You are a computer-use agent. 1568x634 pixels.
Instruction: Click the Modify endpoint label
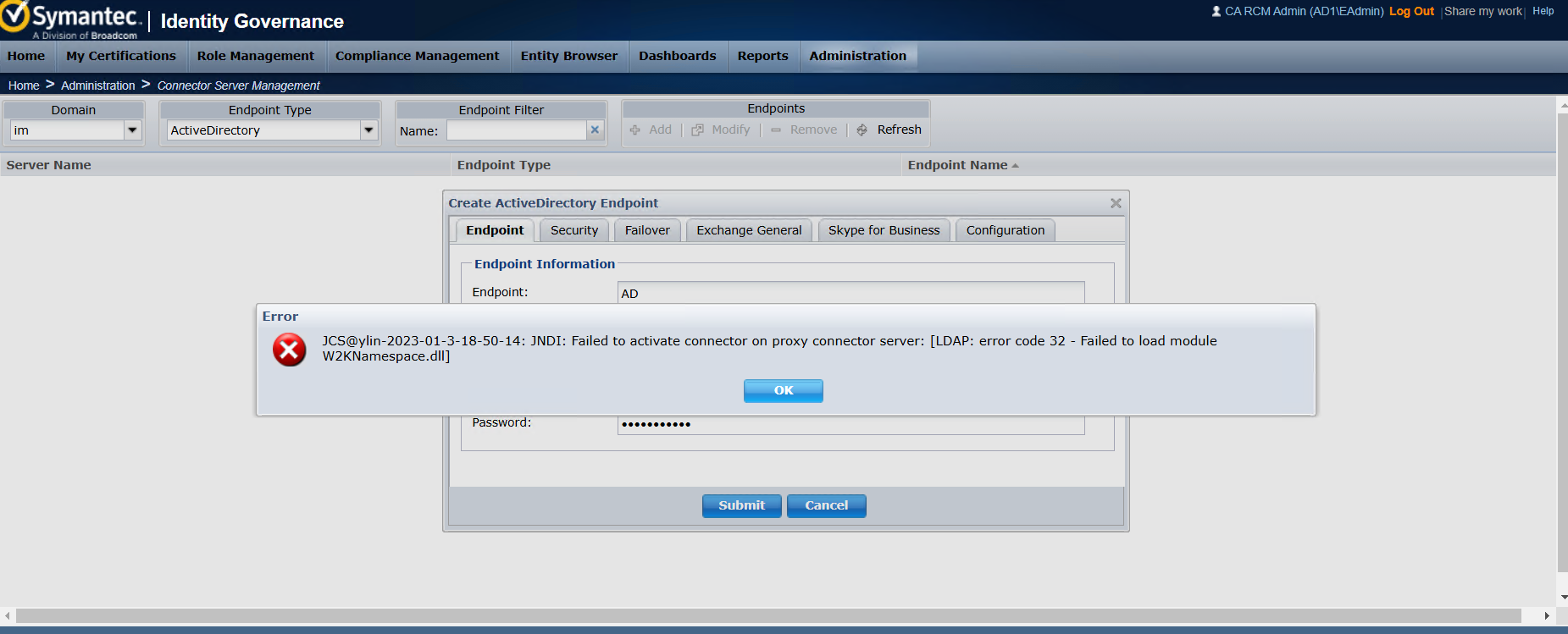(731, 130)
